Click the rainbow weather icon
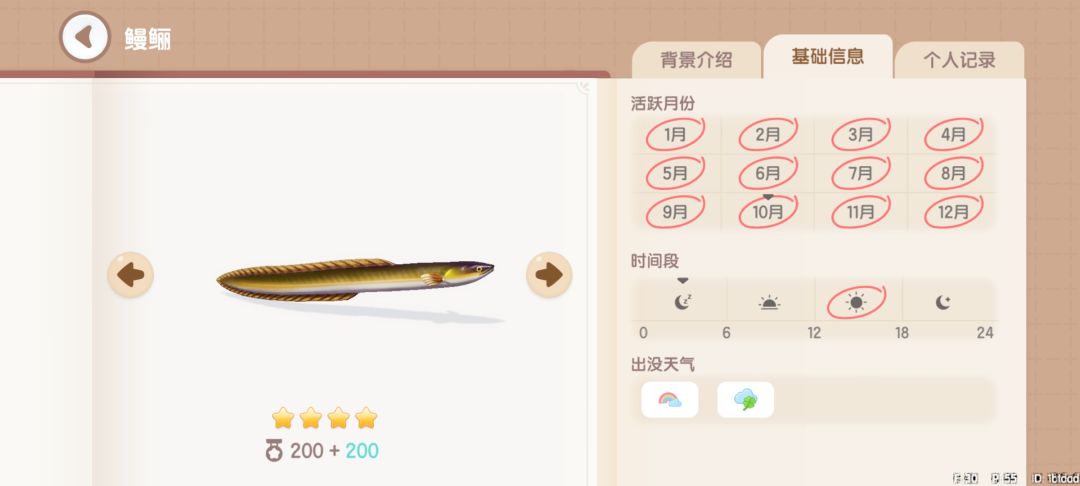The width and height of the screenshot is (1080, 486). click(669, 400)
